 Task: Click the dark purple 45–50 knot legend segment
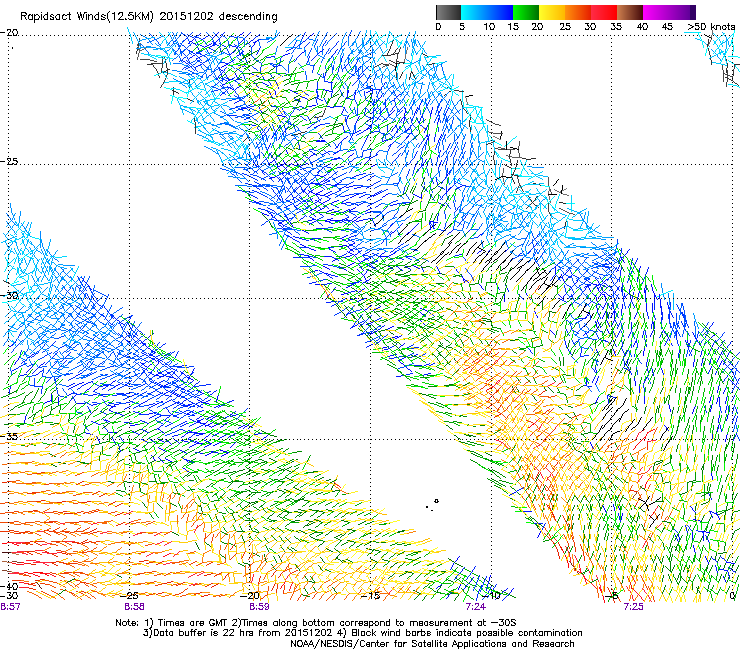(682, 12)
